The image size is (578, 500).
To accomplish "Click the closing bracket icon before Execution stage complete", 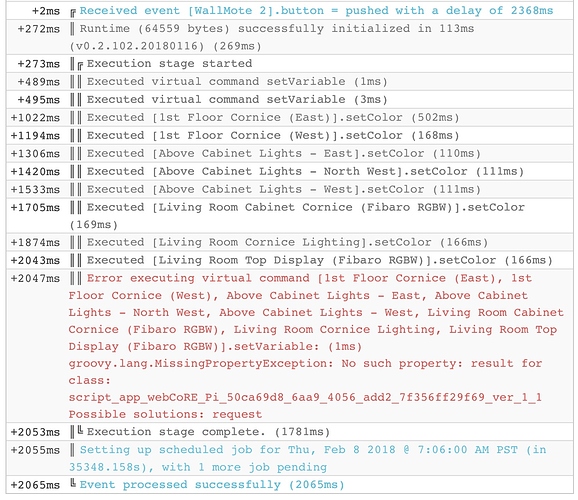I will click(80, 430).
